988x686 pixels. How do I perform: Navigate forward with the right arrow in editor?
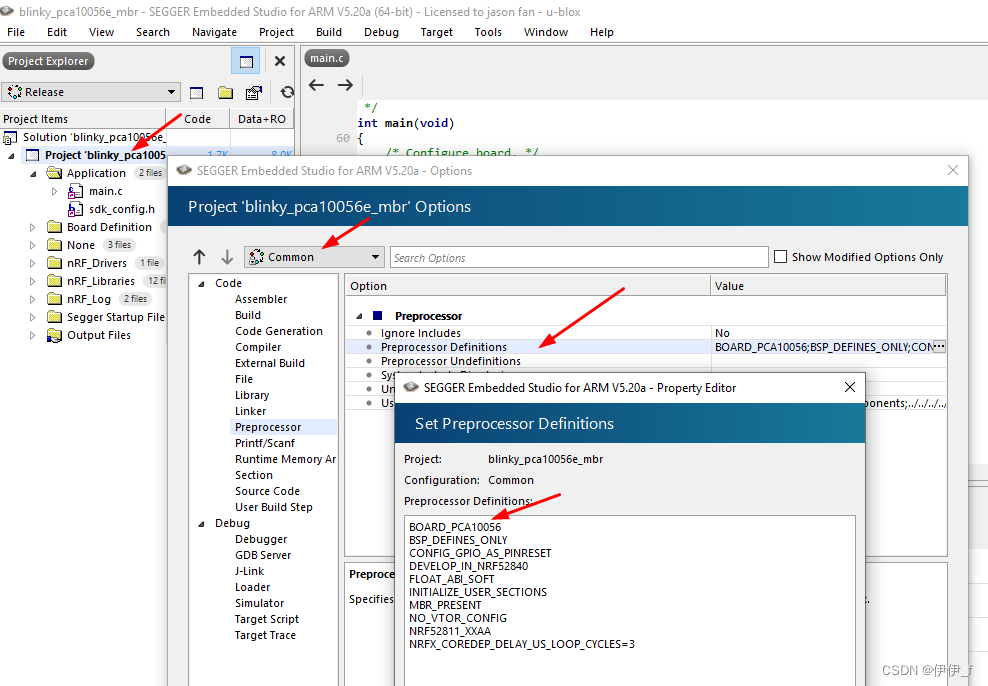pos(345,85)
